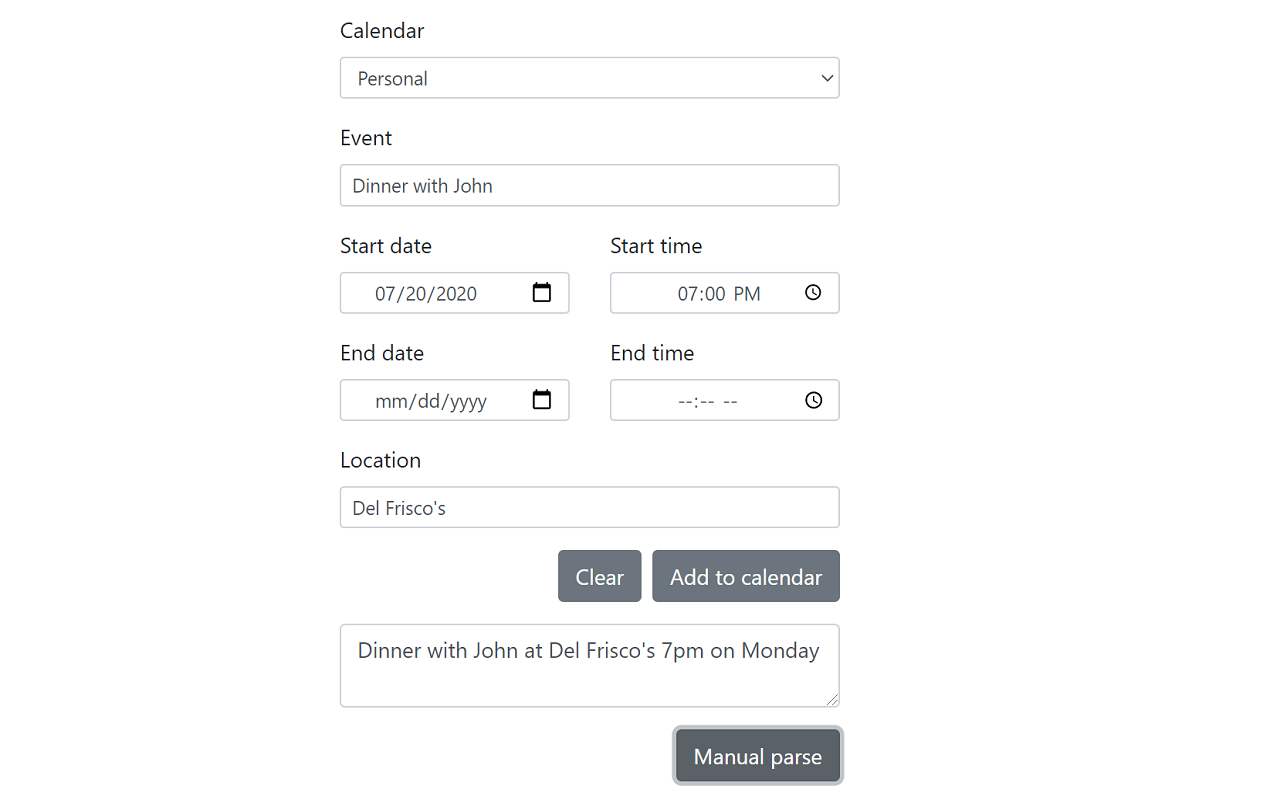The width and height of the screenshot is (1280, 800).
Task: Click the yyyy segment of End date
Action: click(468, 401)
